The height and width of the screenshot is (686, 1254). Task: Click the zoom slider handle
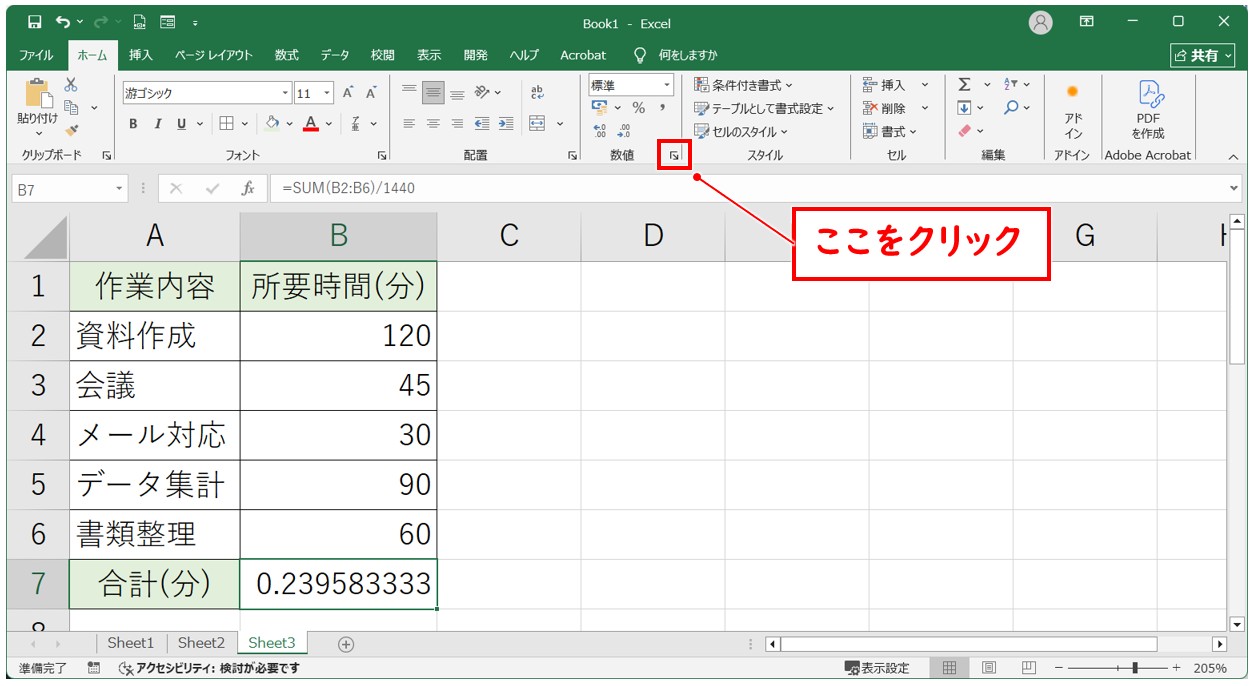tap(1134, 668)
